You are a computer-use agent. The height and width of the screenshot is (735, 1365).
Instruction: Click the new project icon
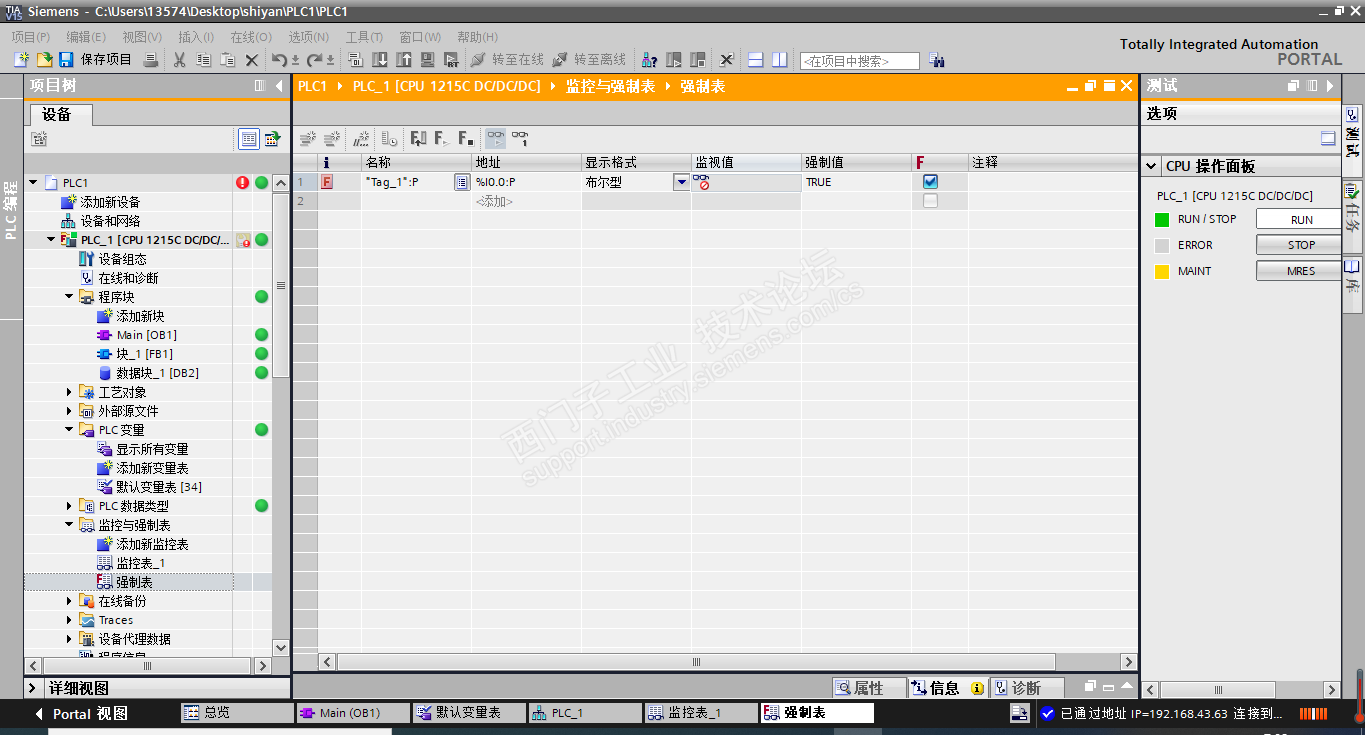[x=21, y=60]
